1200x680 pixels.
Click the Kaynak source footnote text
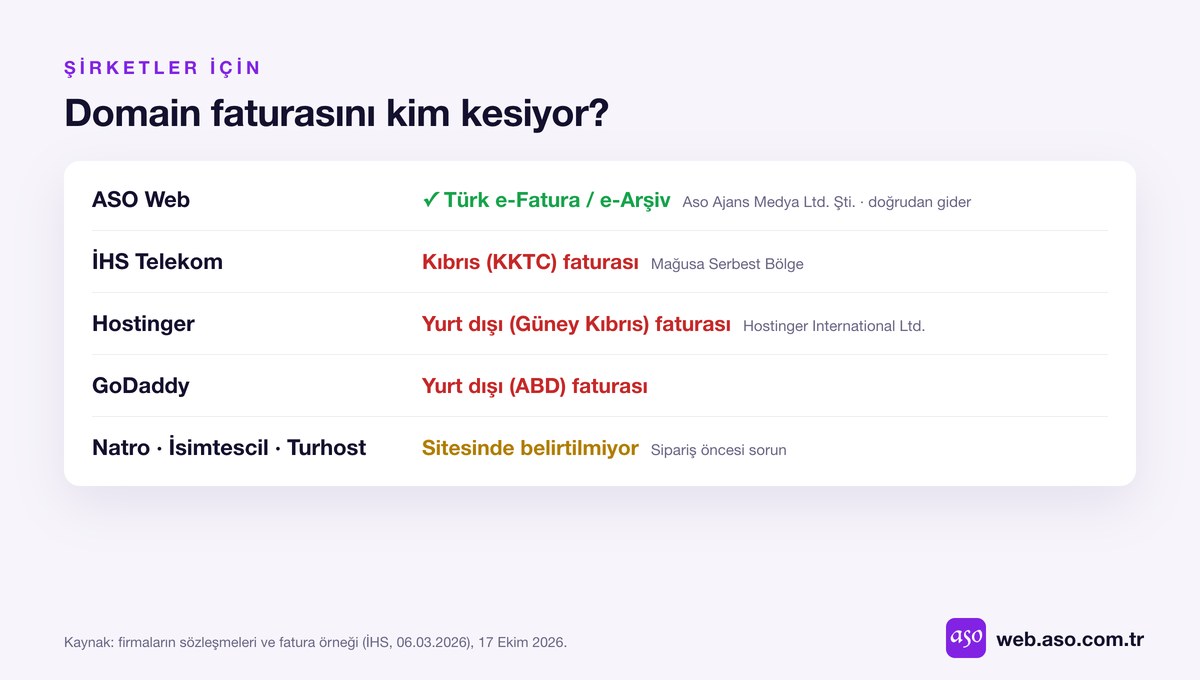pos(315,642)
